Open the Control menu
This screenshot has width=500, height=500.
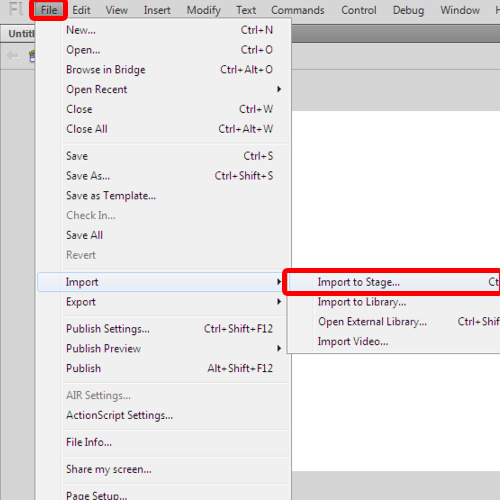(x=359, y=10)
